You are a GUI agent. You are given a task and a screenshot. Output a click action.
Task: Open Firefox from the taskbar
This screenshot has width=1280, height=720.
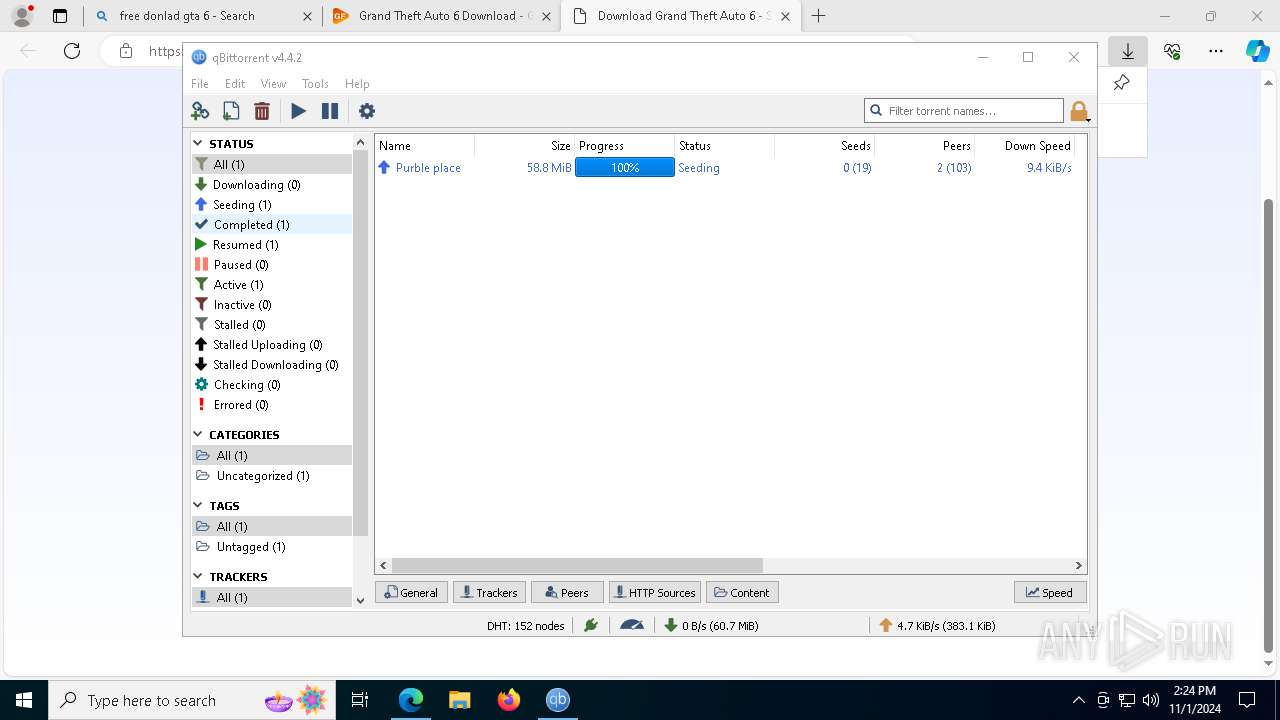(x=509, y=700)
